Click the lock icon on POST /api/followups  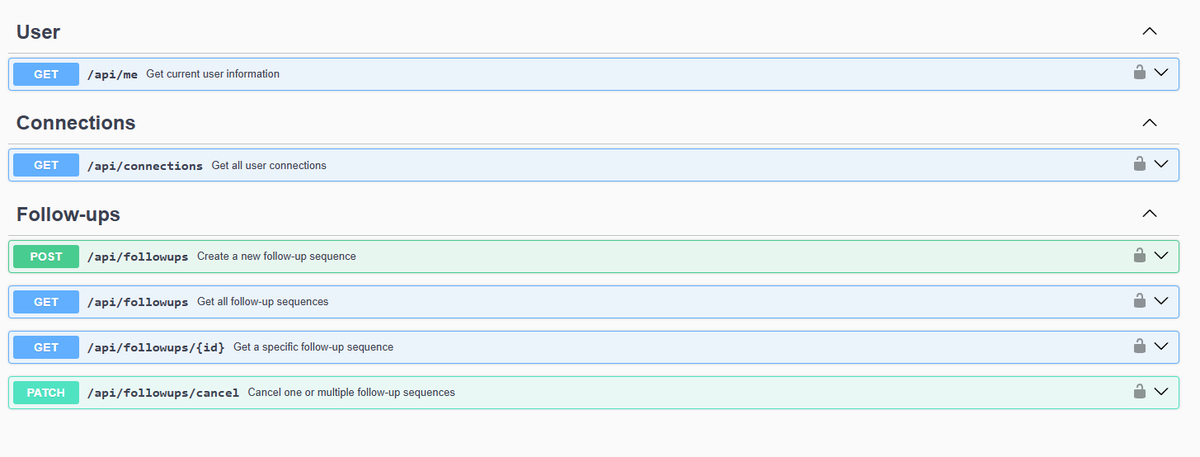click(1138, 255)
